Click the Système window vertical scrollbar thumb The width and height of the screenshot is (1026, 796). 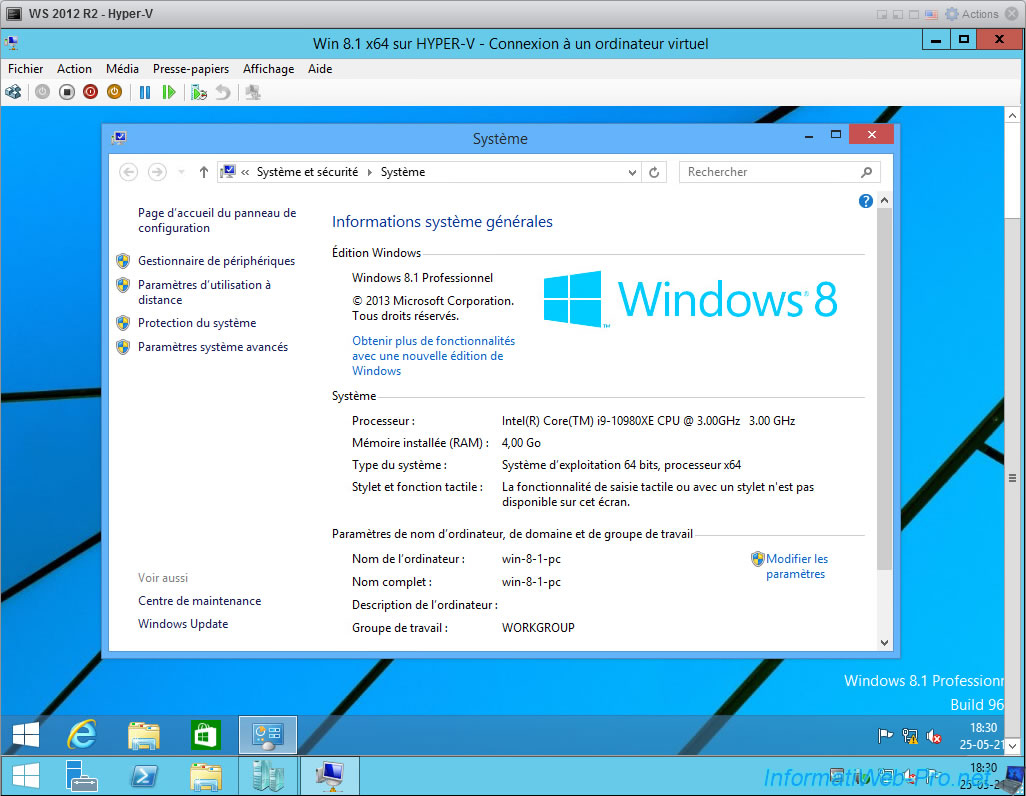click(885, 388)
